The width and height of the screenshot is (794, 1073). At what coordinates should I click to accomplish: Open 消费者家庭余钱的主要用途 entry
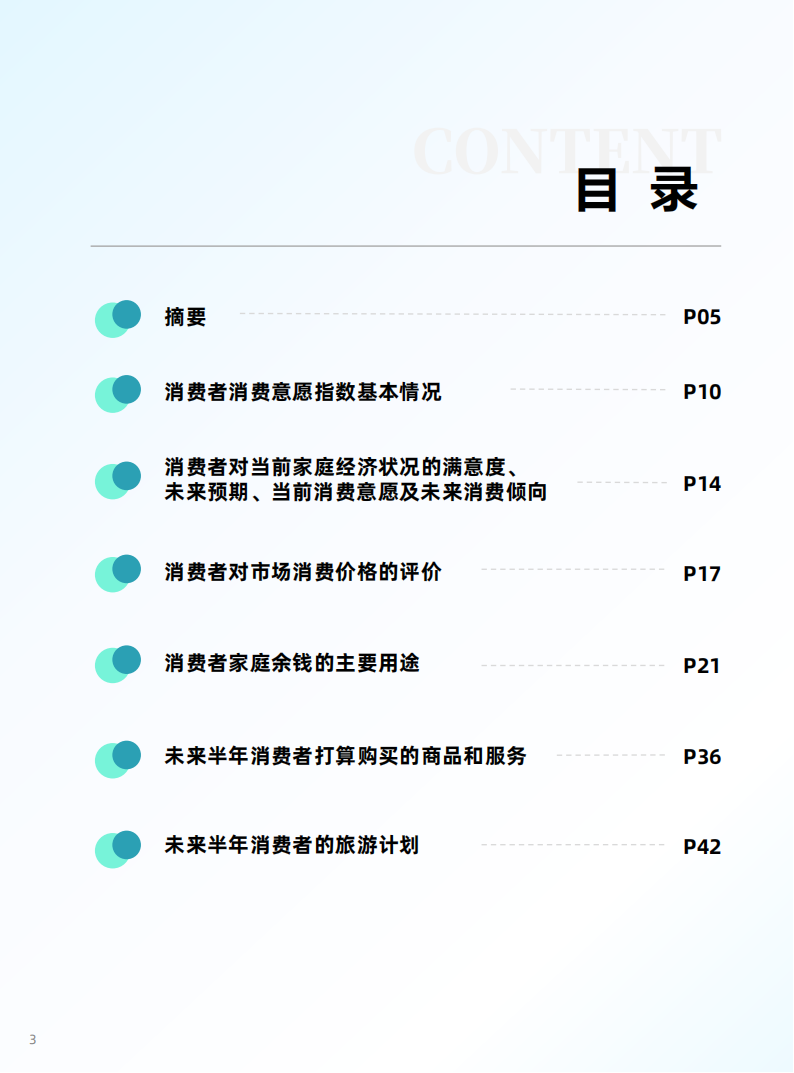click(292, 663)
